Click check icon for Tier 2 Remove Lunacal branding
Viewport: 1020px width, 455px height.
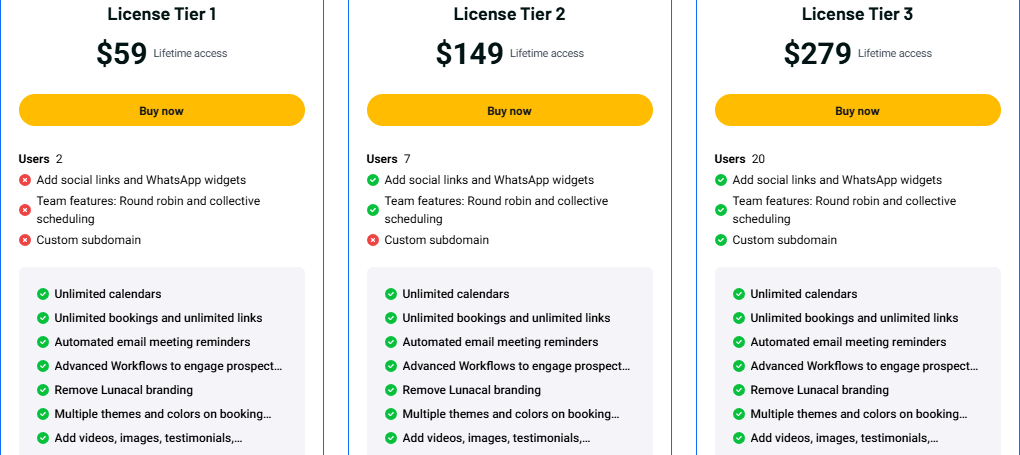coord(391,390)
